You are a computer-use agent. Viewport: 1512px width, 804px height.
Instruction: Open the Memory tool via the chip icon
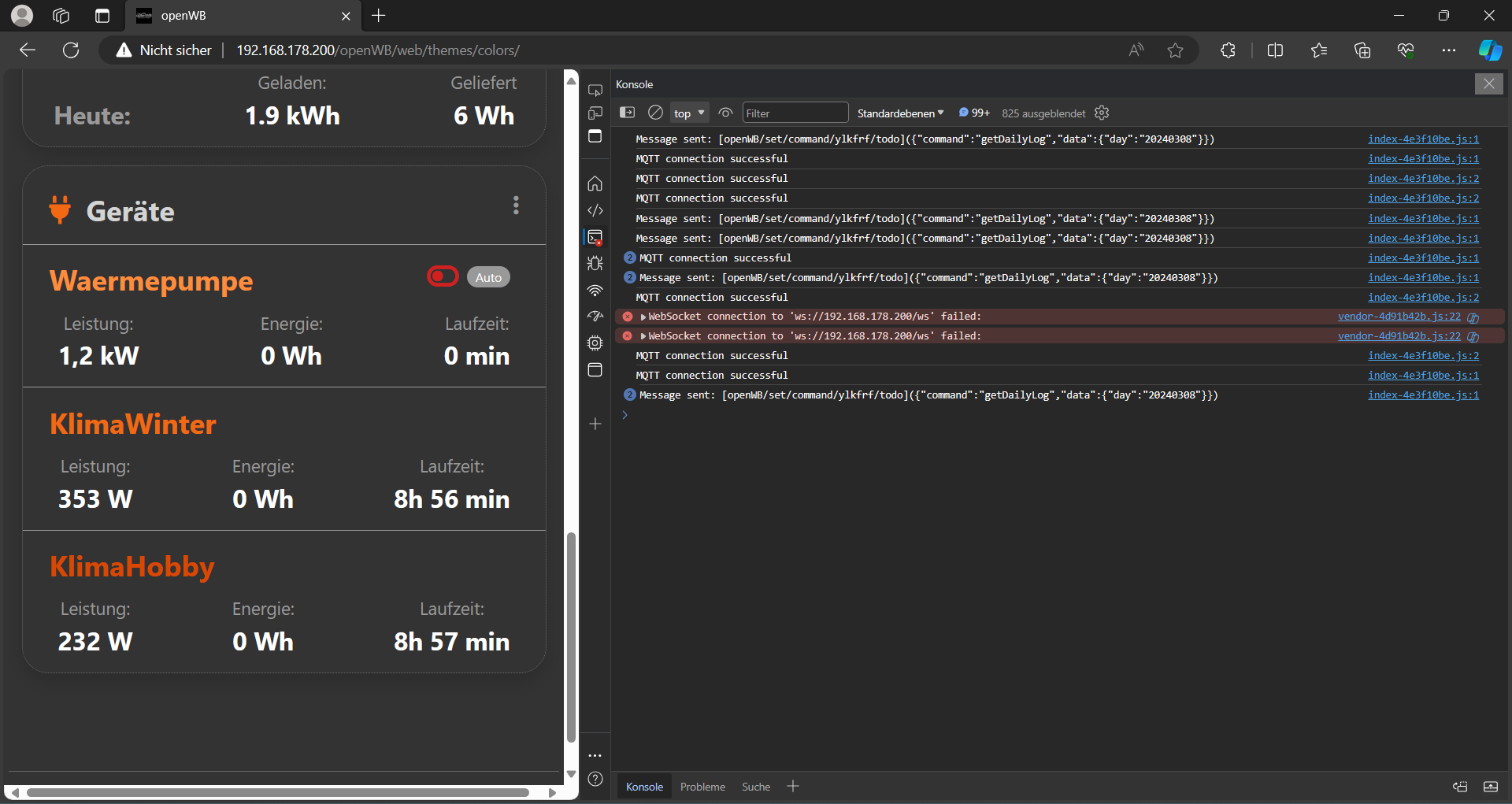(595, 343)
